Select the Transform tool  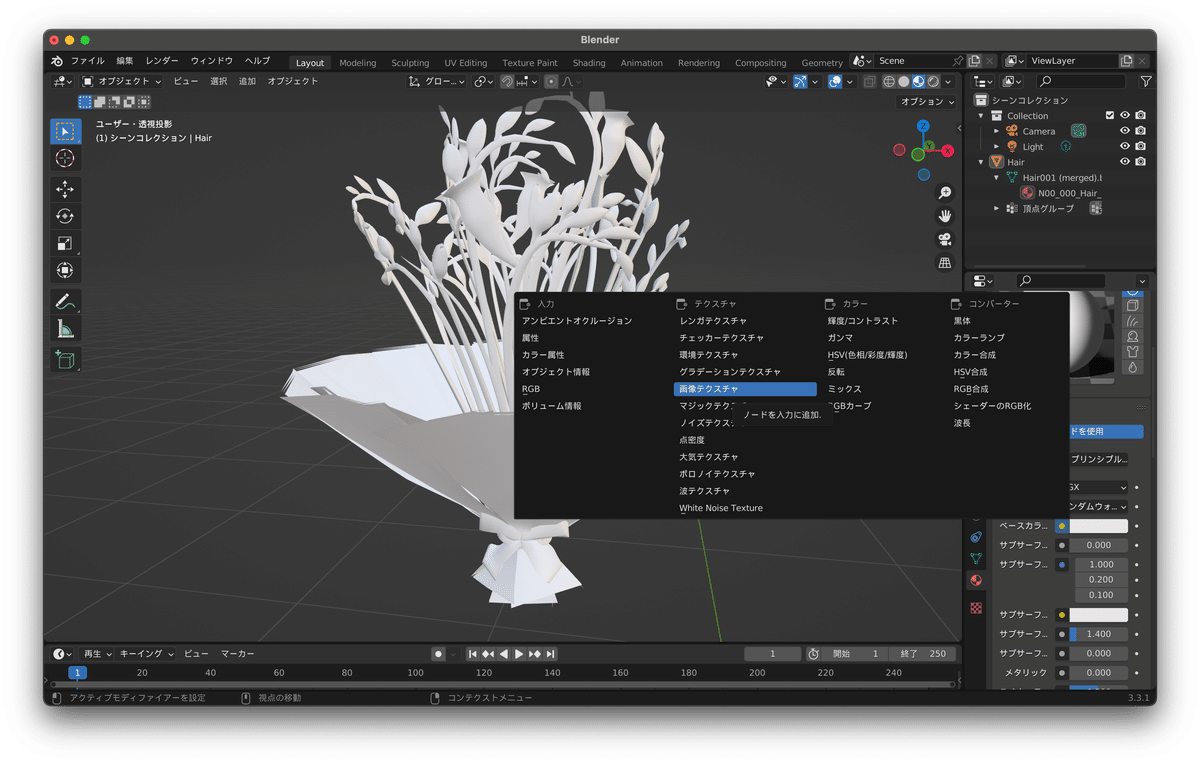[65, 270]
